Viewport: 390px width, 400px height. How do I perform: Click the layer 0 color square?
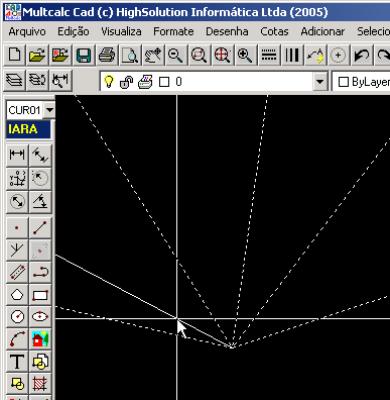click(x=164, y=82)
